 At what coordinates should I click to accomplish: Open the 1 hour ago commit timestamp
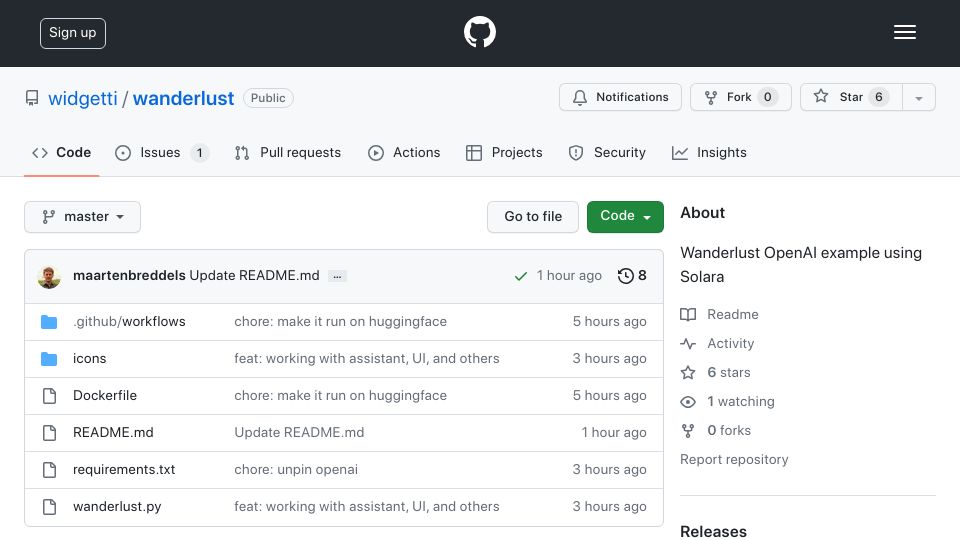(569, 276)
